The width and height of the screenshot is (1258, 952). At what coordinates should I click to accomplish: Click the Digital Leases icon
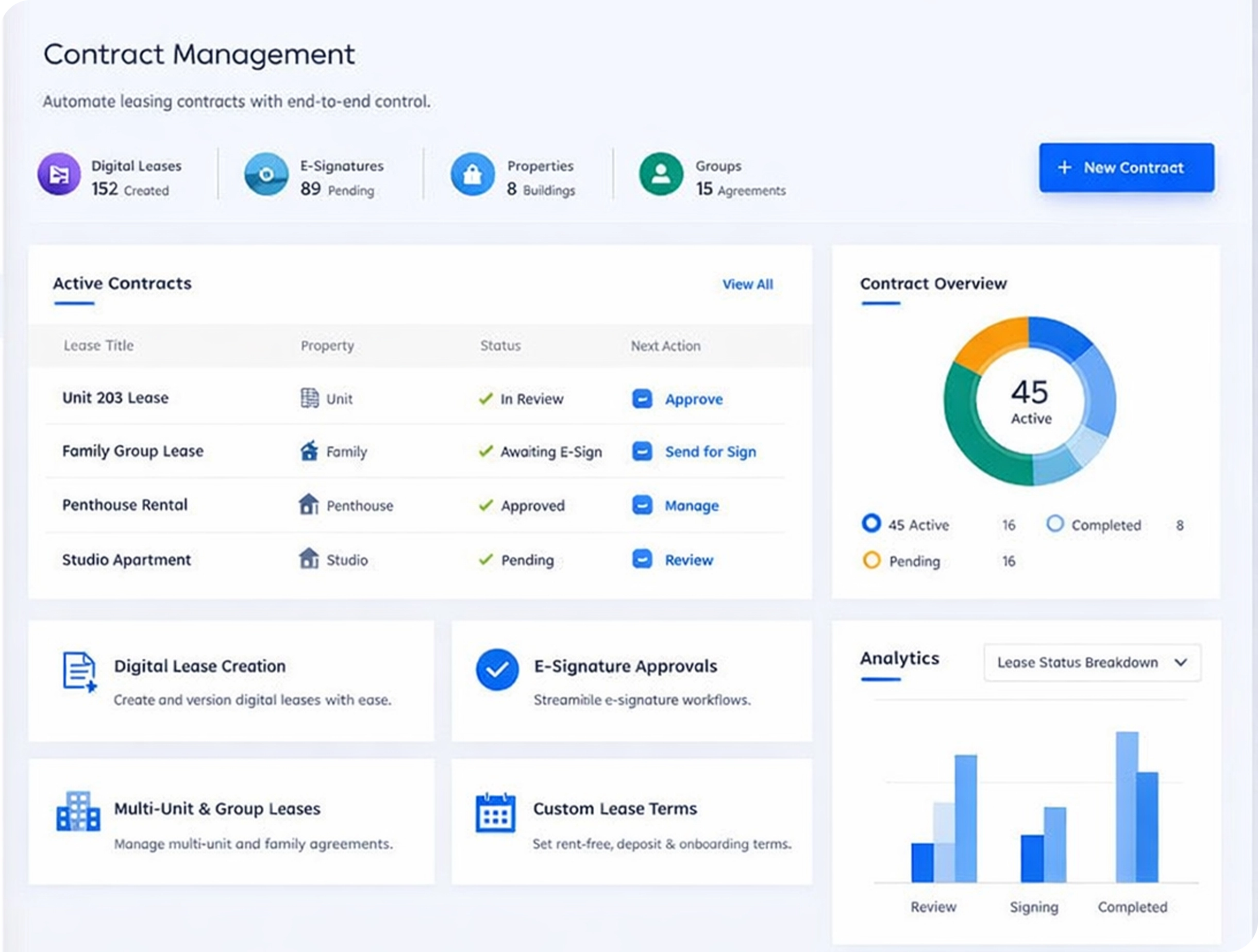tap(59, 175)
